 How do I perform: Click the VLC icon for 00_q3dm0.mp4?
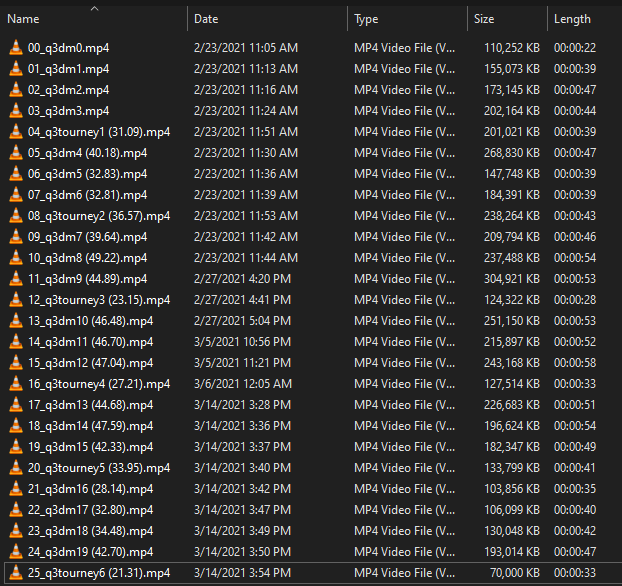point(16,48)
